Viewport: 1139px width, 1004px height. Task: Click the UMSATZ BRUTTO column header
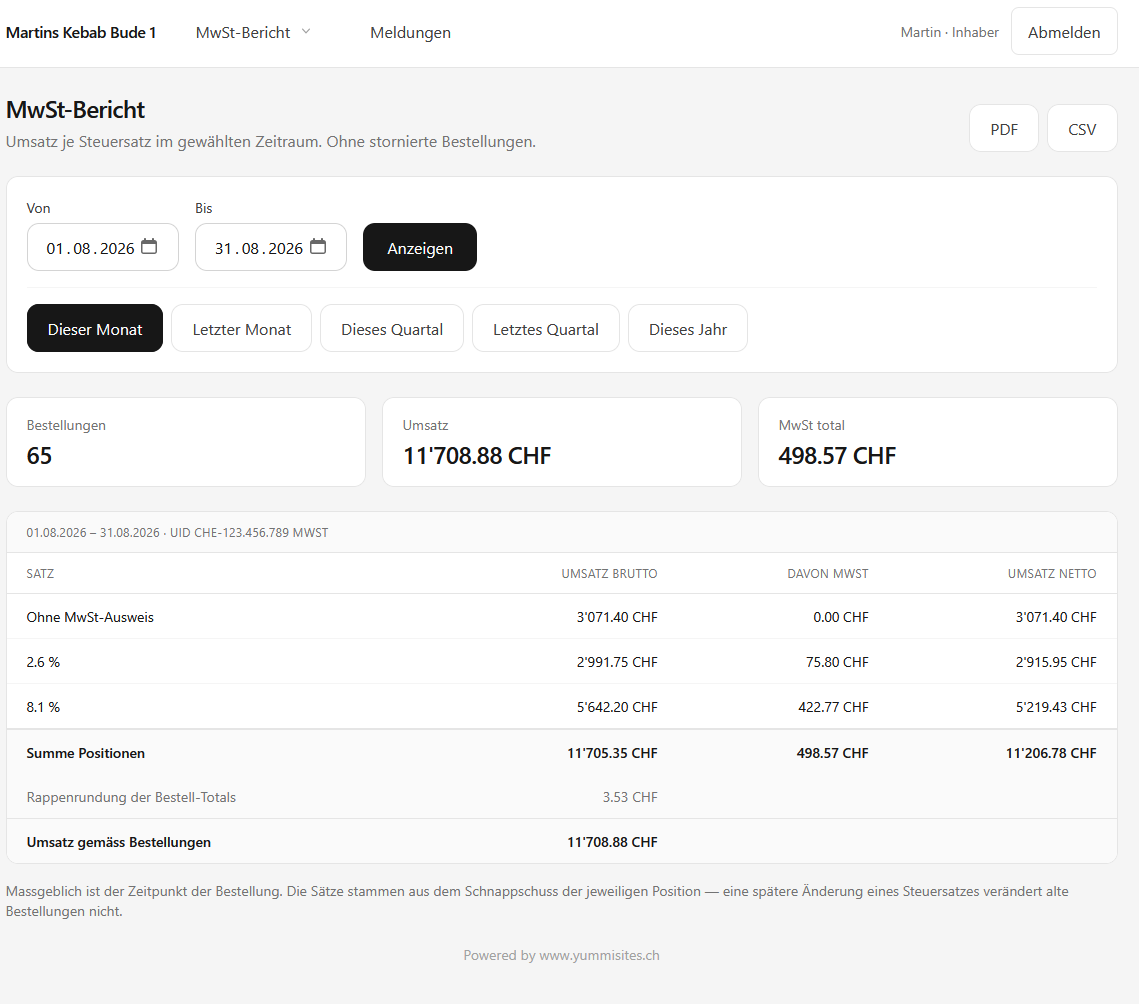coord(609,573)
